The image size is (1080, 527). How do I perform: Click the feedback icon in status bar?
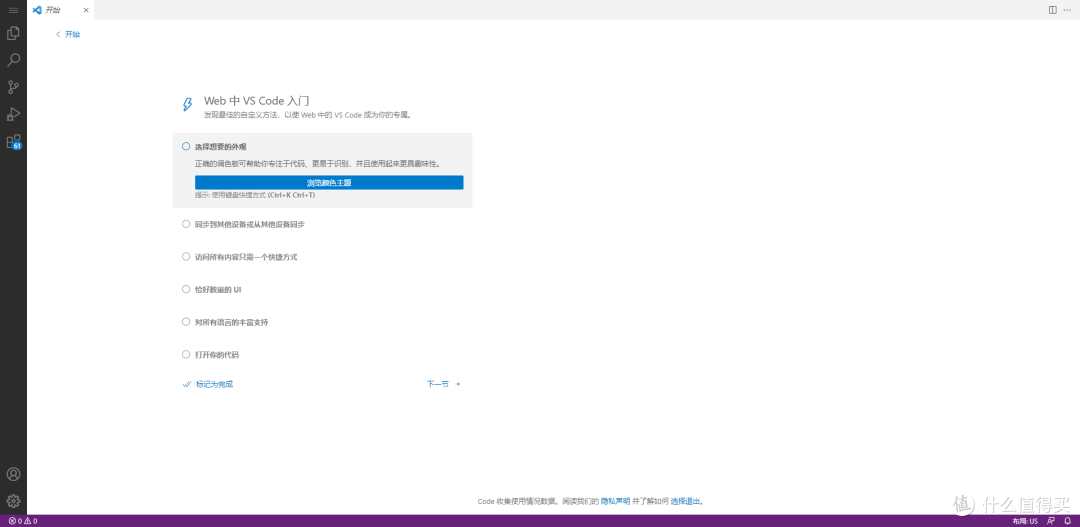coord(1050,521)
